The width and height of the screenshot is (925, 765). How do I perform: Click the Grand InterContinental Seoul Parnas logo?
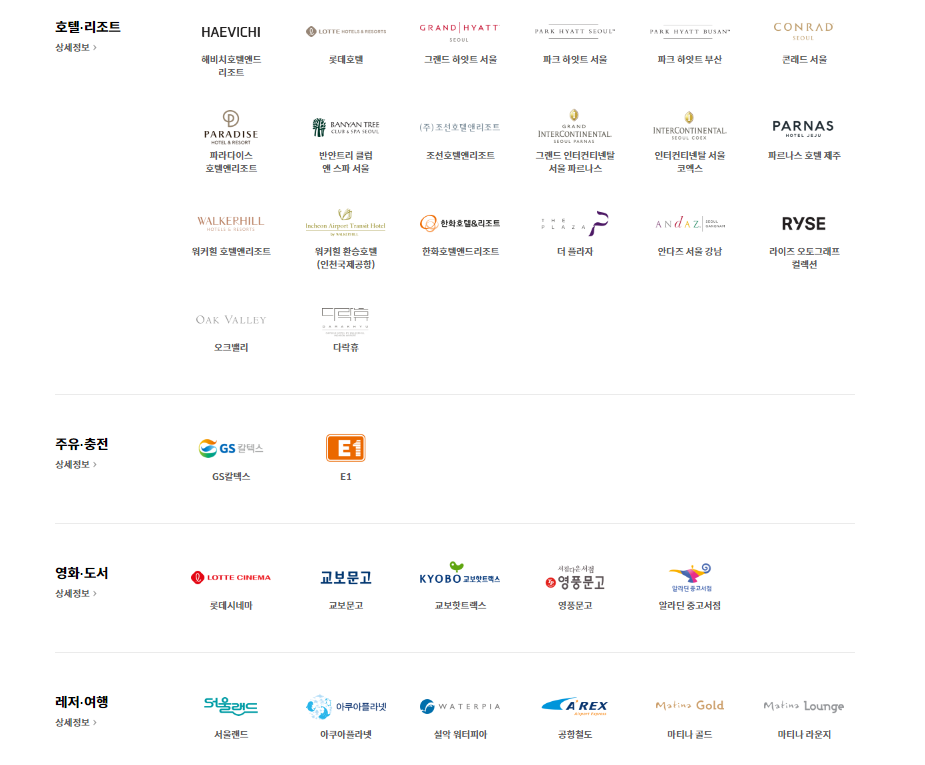(575, 126)
